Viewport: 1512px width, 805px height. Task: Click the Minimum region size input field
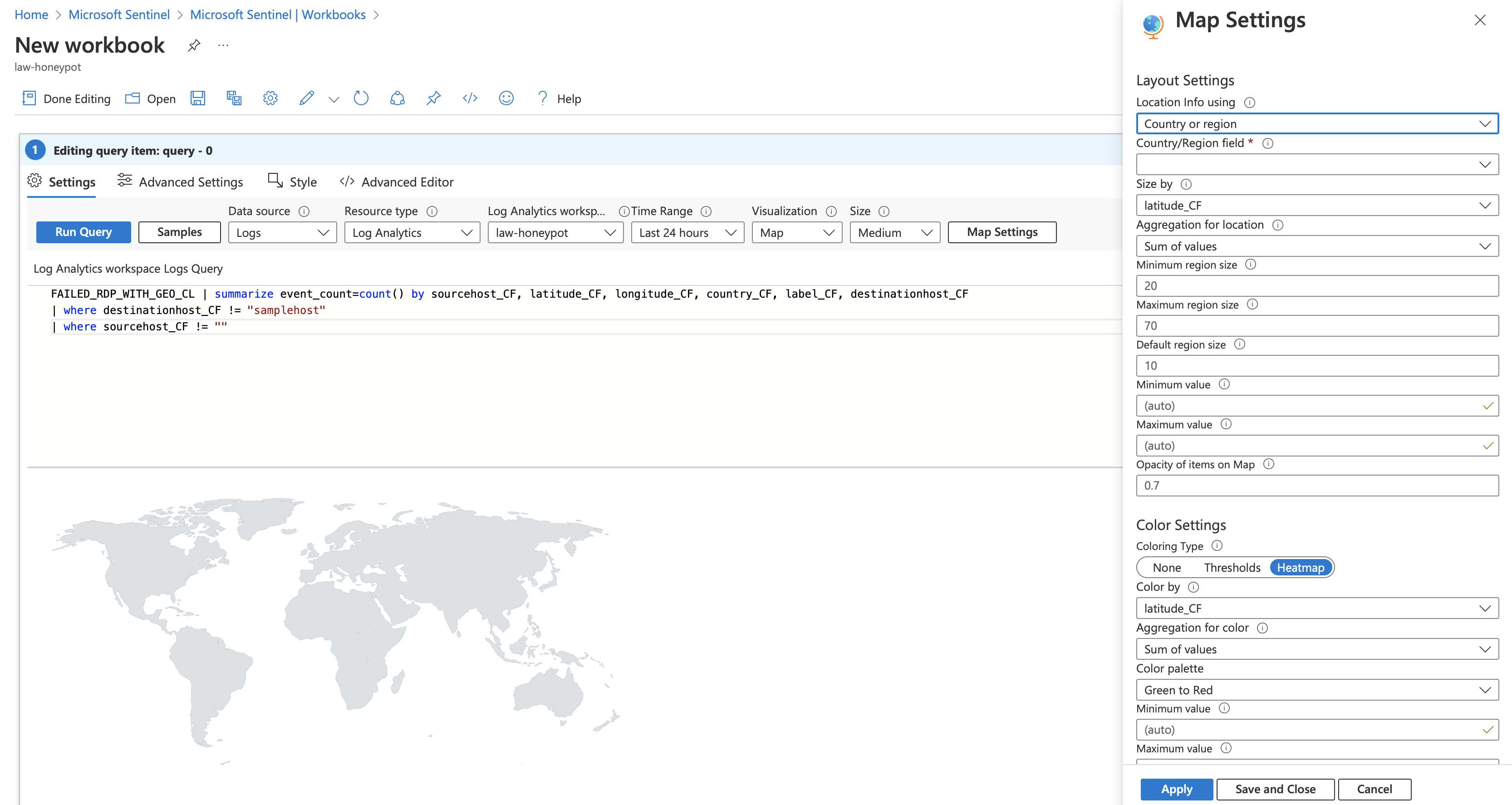(x=1317, y=286)
